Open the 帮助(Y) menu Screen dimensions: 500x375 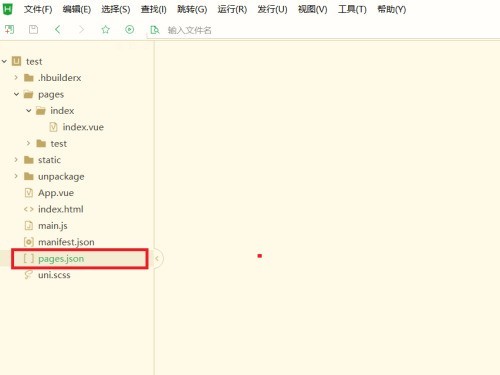392,9
